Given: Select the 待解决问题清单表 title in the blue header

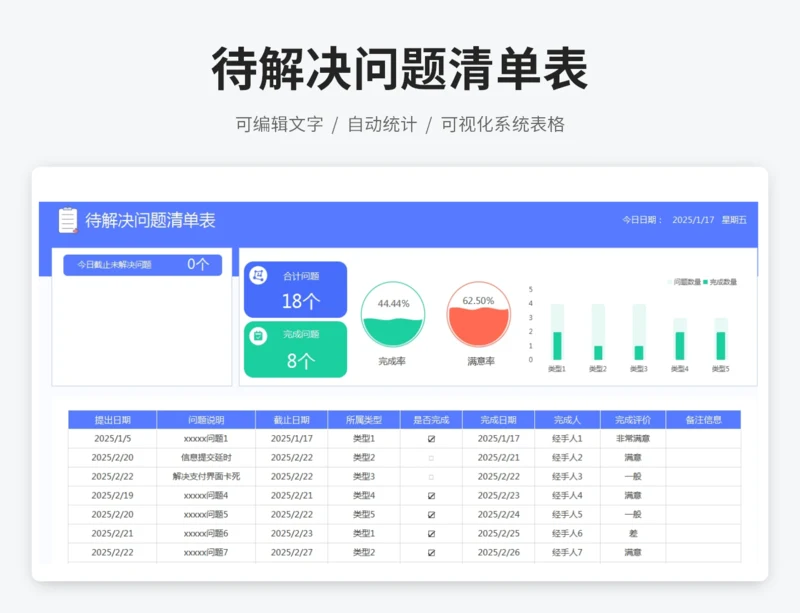Looking at the screenshot, I should point(151,220).
